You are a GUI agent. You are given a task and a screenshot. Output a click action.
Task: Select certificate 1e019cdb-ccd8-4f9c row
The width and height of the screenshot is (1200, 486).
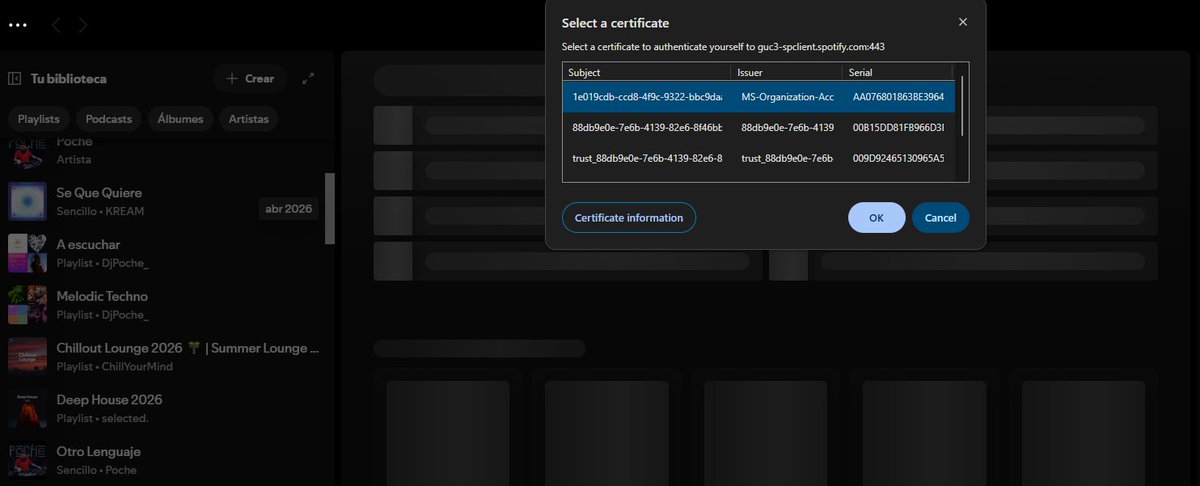pyautogui.click(x=758, y=97)
